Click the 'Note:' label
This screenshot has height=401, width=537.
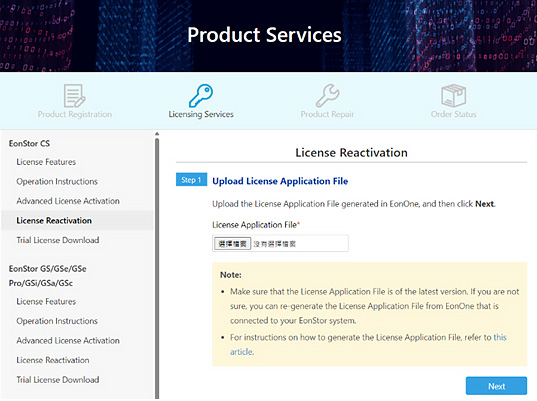click(231, 275)
